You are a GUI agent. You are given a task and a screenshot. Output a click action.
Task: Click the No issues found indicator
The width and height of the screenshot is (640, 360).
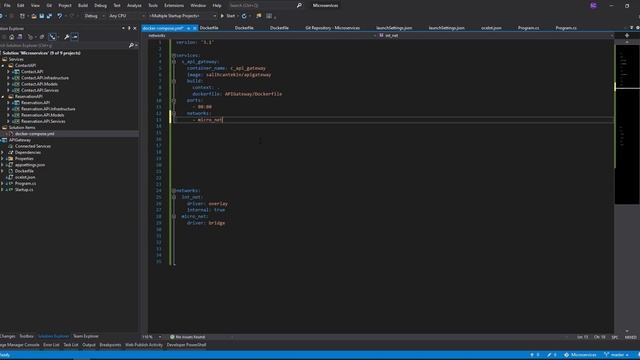188,337
